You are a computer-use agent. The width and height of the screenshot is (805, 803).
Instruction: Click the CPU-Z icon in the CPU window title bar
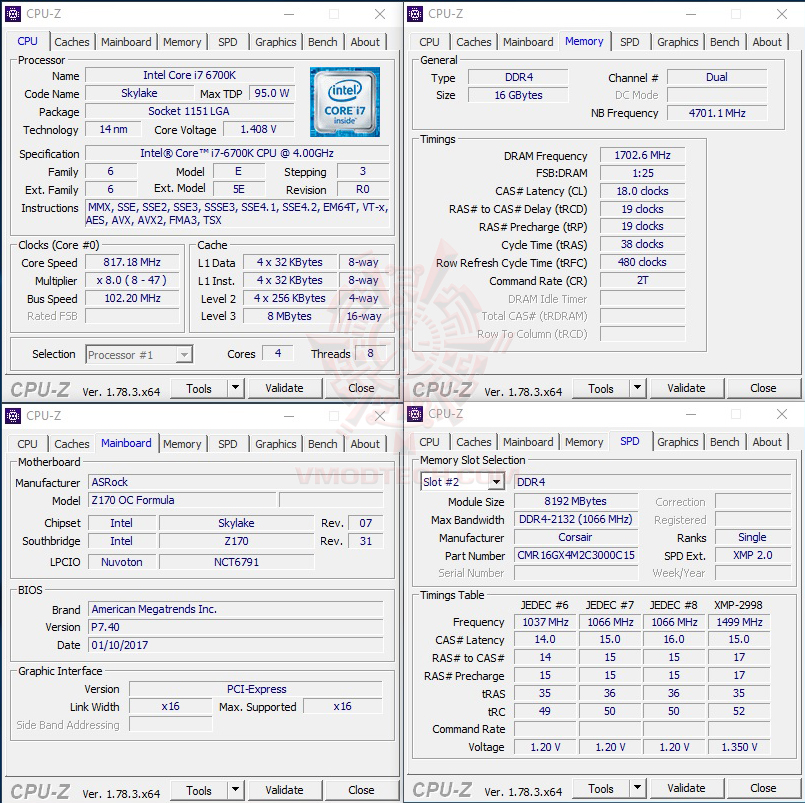click(x=12, y=13)
